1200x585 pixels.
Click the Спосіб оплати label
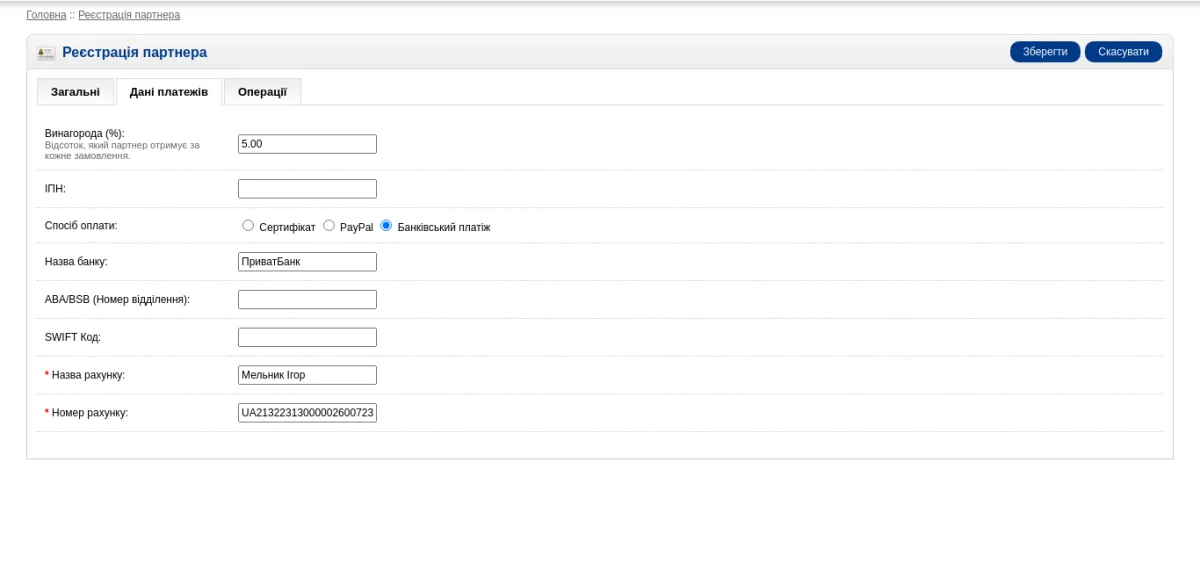click(81, 226)
